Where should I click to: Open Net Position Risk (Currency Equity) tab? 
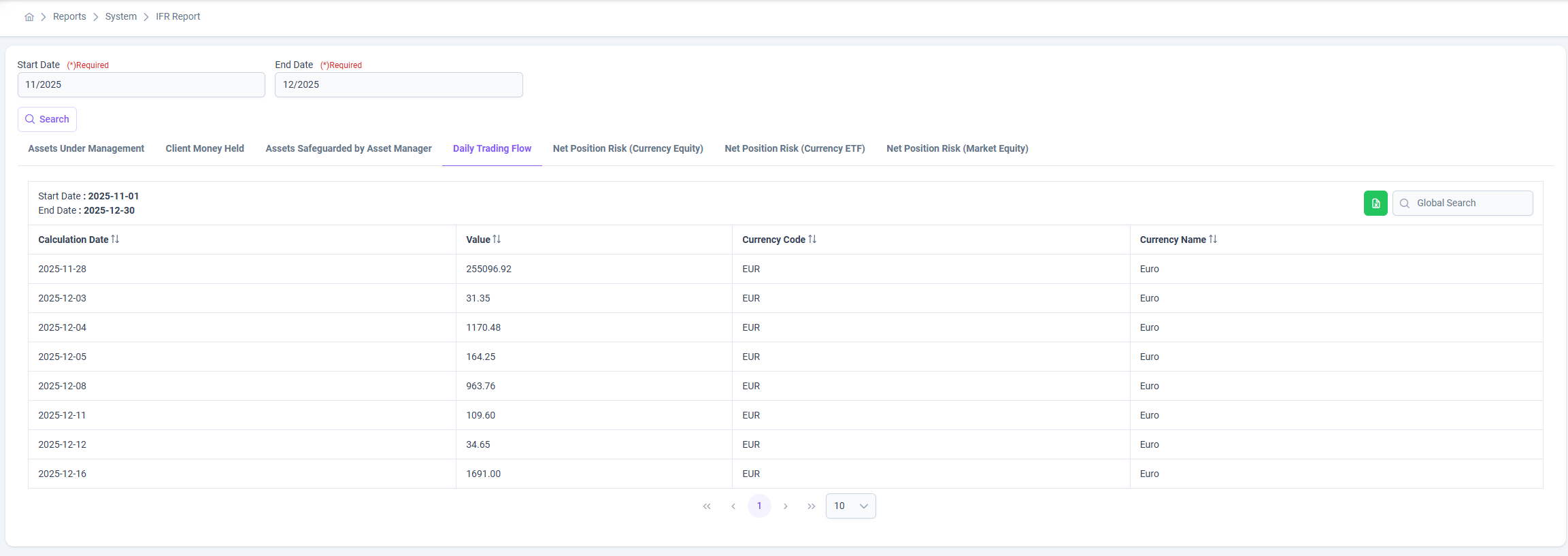pos(628,148)
